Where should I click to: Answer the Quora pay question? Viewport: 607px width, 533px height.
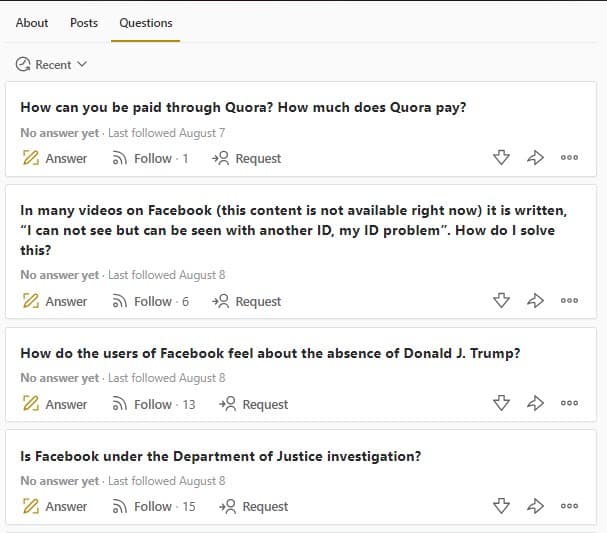point(55,158)
